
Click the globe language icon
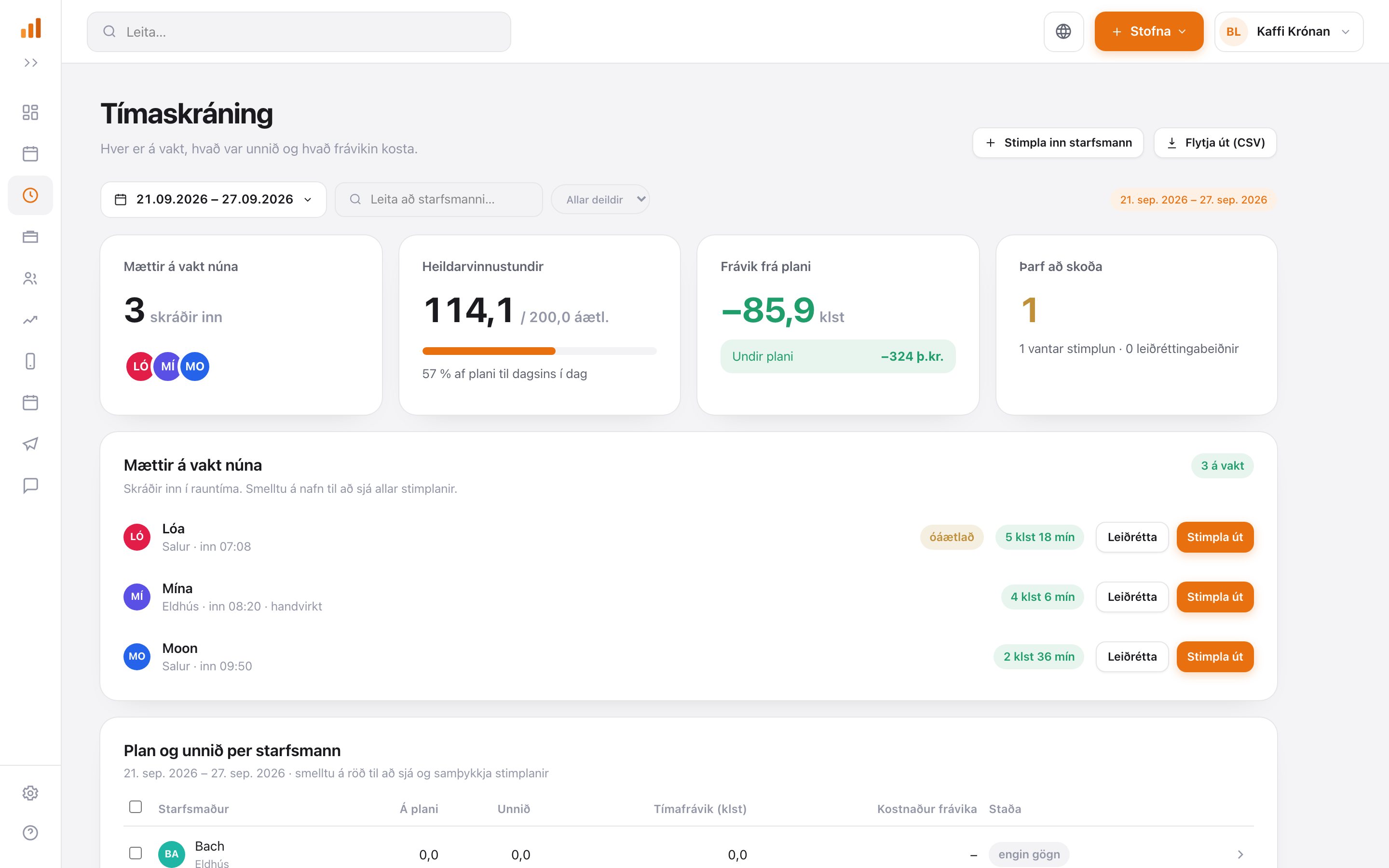(x=1063, y=31)
